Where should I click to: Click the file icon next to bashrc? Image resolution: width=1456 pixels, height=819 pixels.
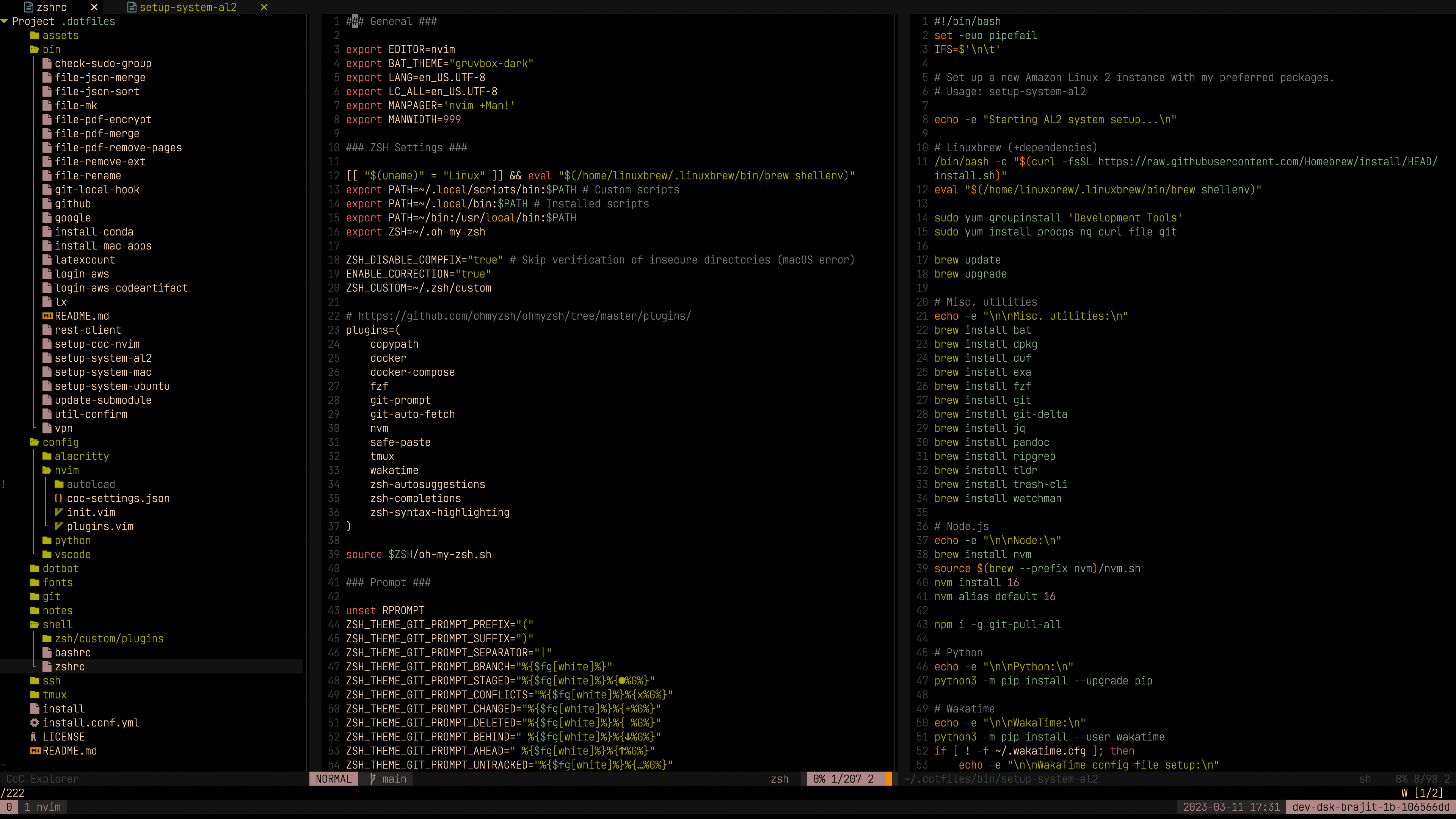coord(47,653)
